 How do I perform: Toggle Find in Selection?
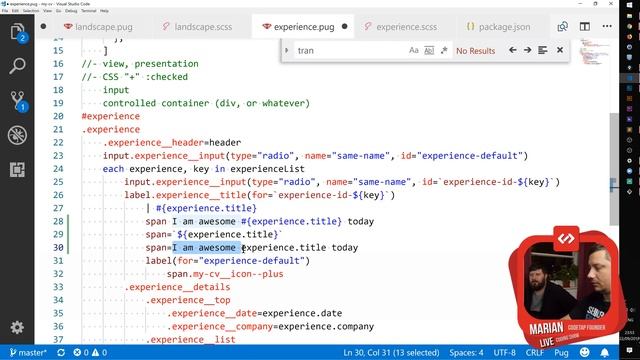[542, 50]
